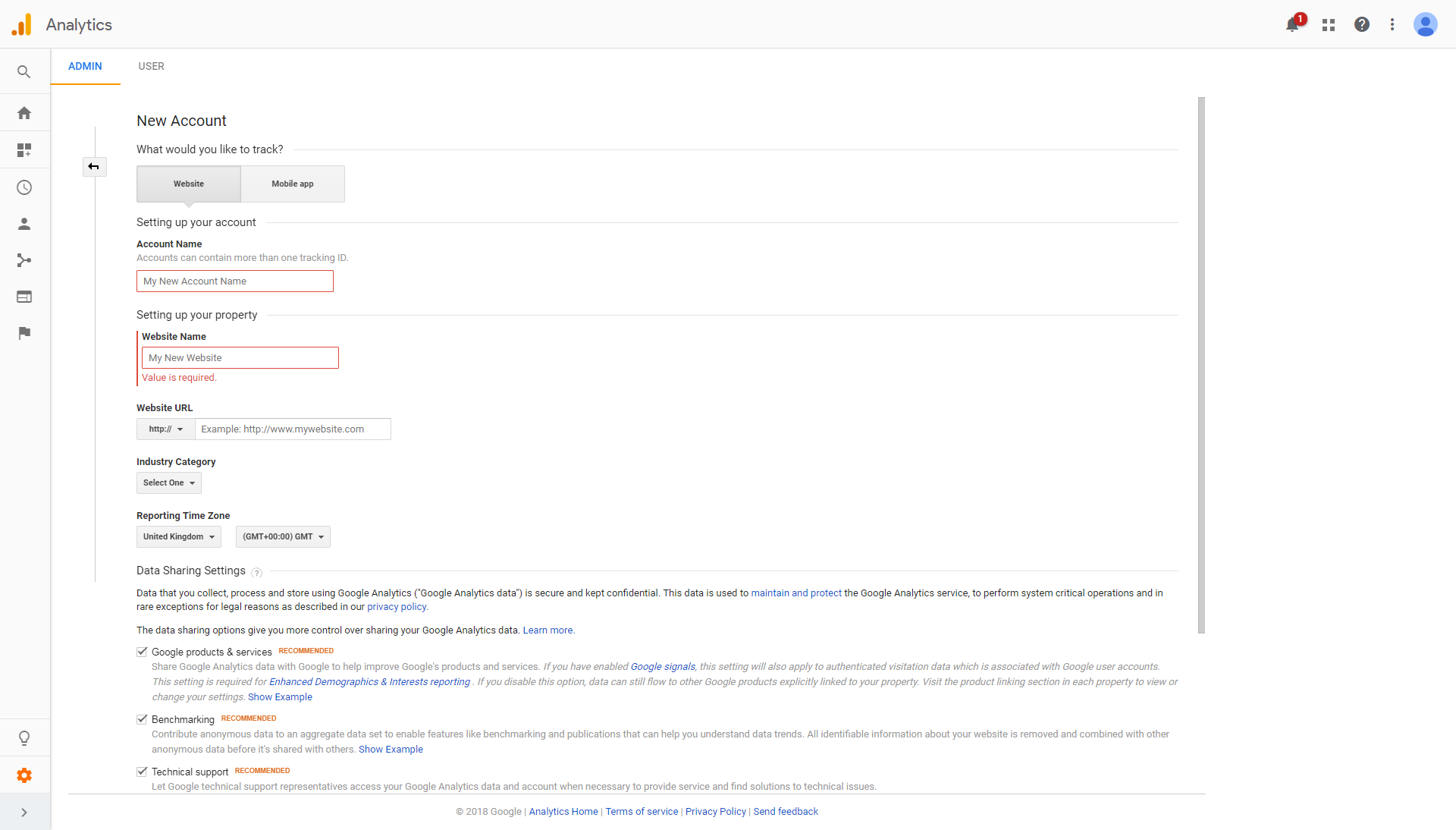This screenshot has height=830, width=1456.
Task: Click the Learn more link
Action: [x=548, y=630]
